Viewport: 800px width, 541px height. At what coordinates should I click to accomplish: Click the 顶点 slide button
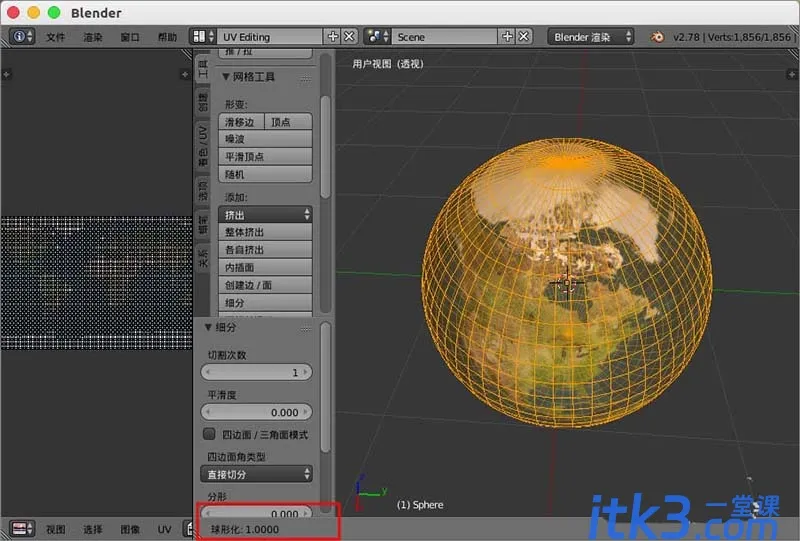pyautogui.click(x=288, y=121)
